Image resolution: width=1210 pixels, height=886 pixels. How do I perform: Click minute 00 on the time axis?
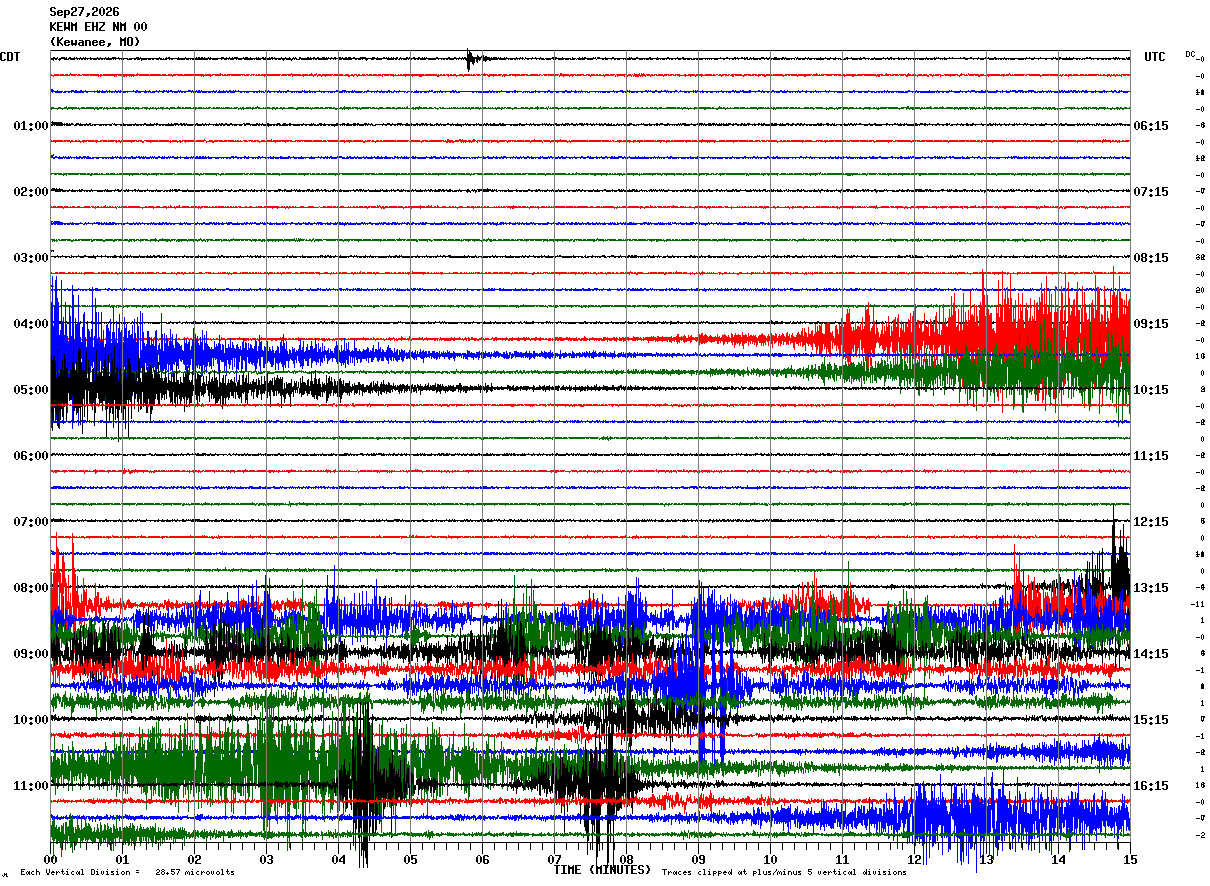point(51,859)
